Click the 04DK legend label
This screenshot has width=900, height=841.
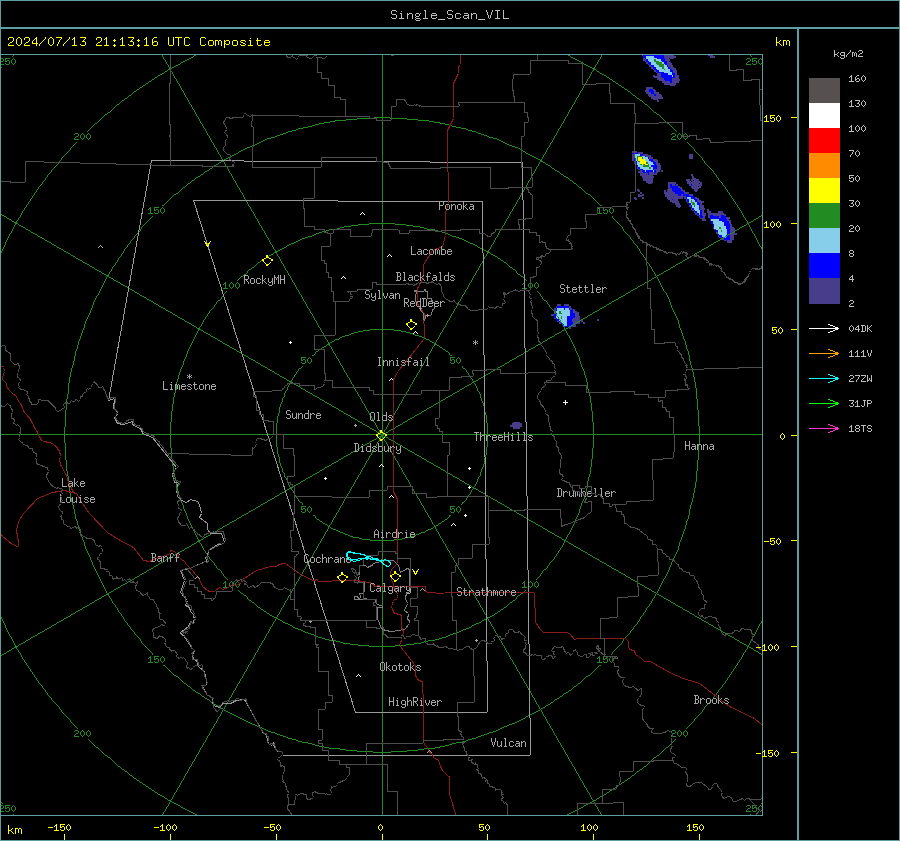pos(860,329)
